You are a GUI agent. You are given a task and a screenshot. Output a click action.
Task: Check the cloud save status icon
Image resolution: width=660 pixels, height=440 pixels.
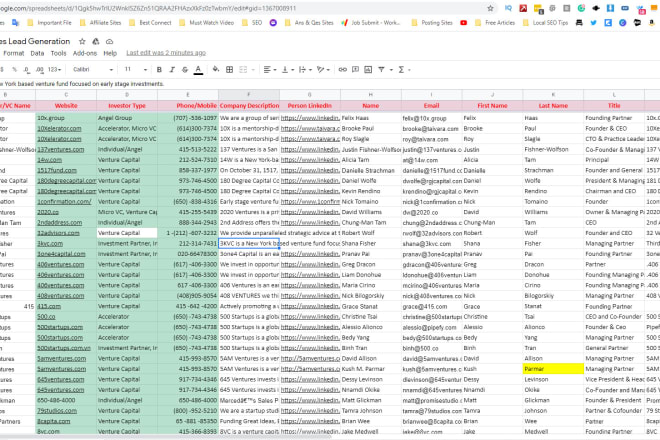(109, 41)
